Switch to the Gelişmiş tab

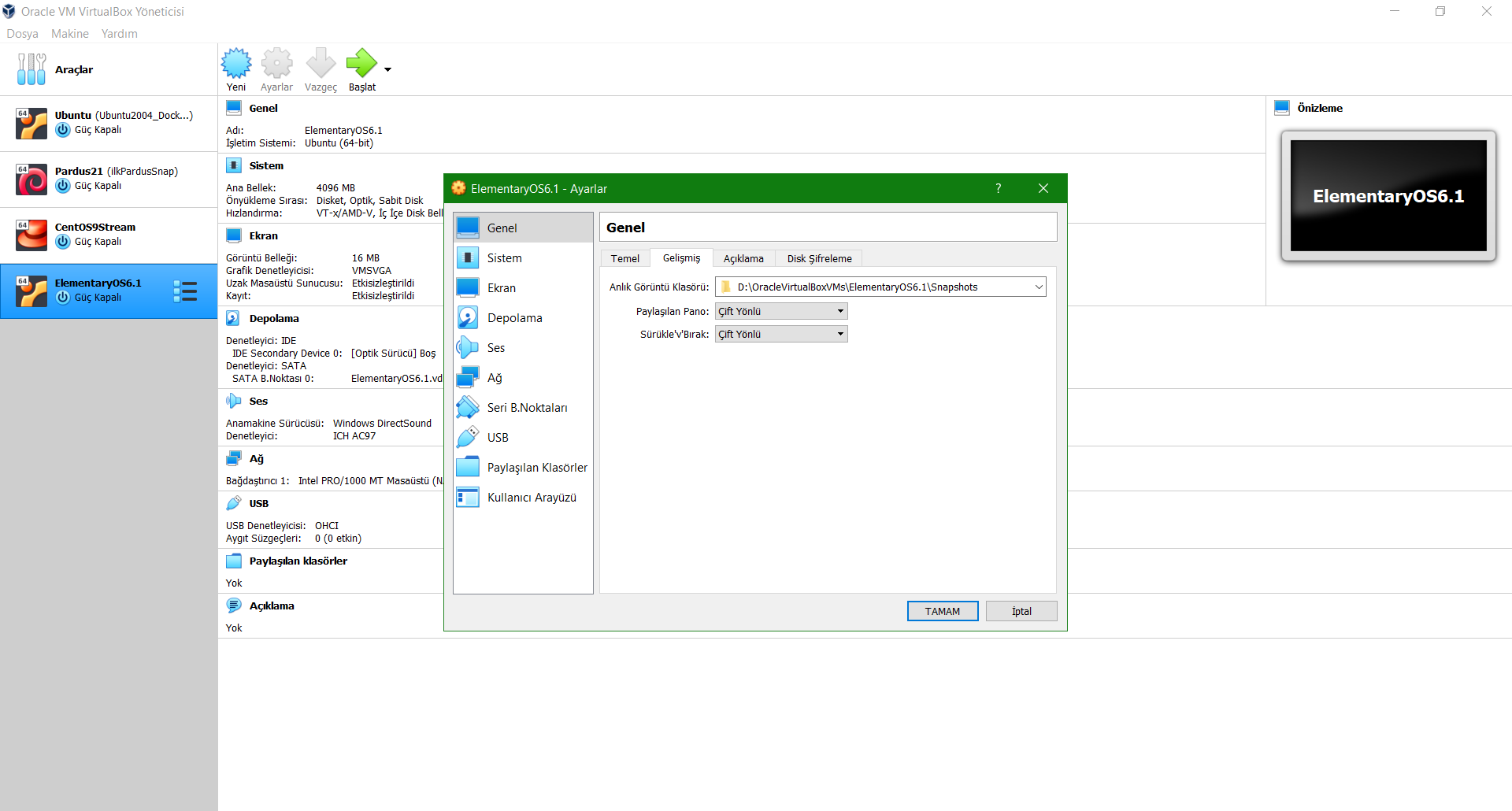(681, 257)
